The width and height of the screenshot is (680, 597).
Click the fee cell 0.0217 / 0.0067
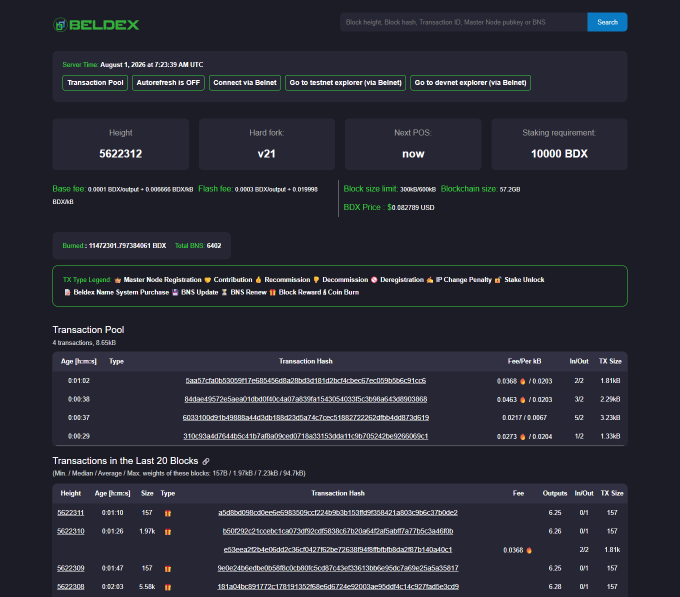(x=525, y=418)
